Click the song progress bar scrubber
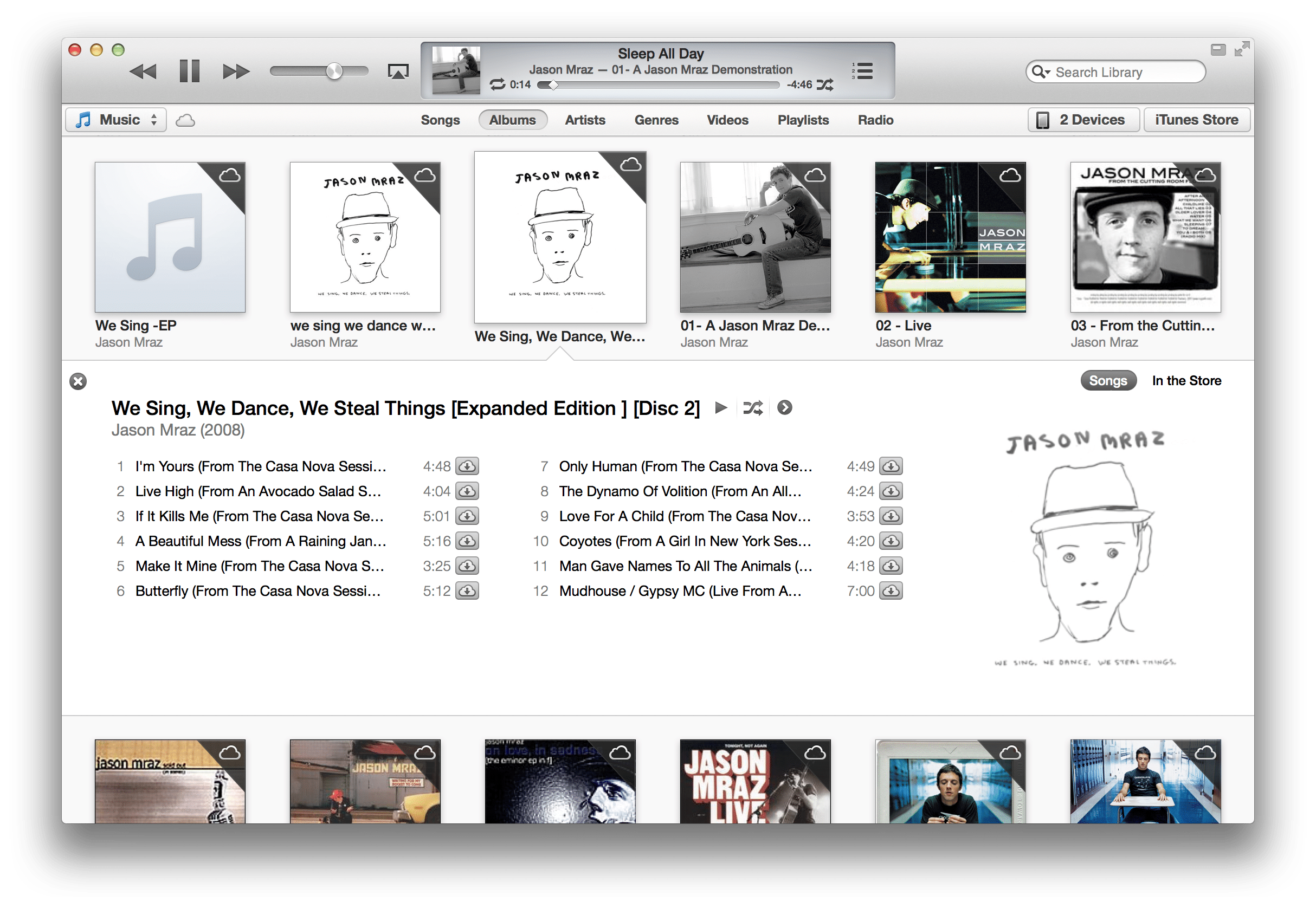 coord(553,85)
